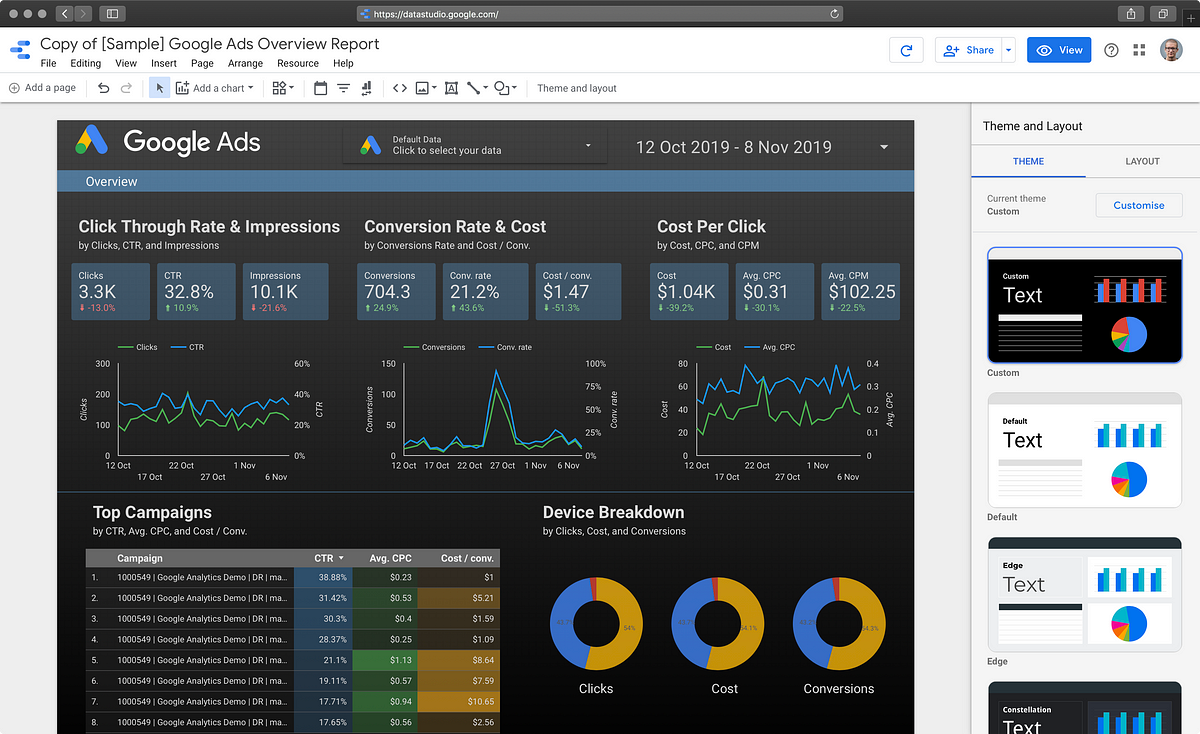1200x734 pixels.
Task: Click the Overview page banner
Action: click(x=486, y=182)
